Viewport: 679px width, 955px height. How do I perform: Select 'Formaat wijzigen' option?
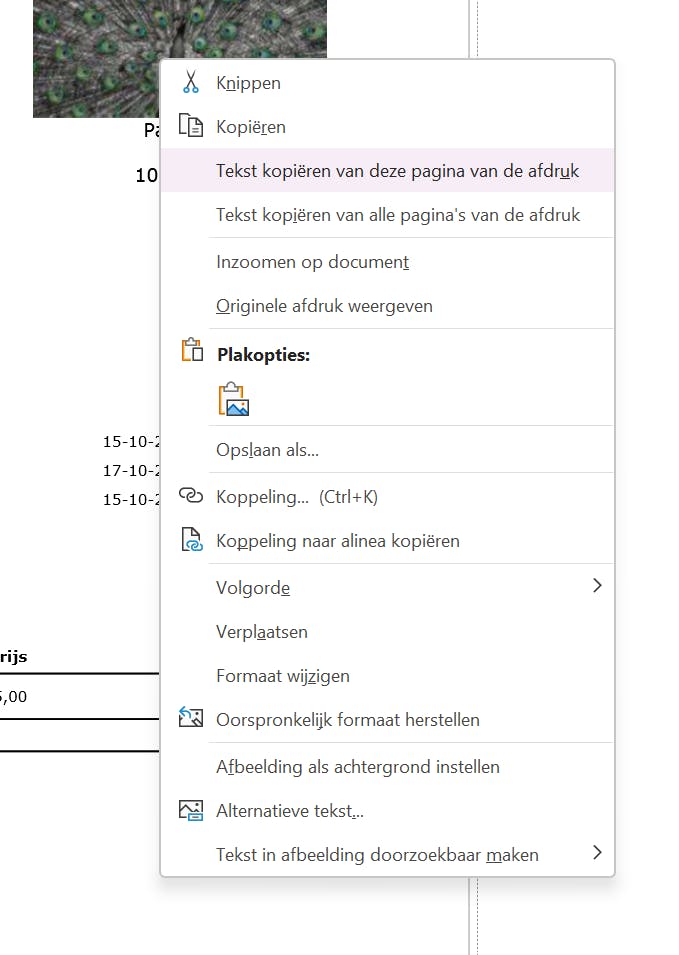click(283, 676)
